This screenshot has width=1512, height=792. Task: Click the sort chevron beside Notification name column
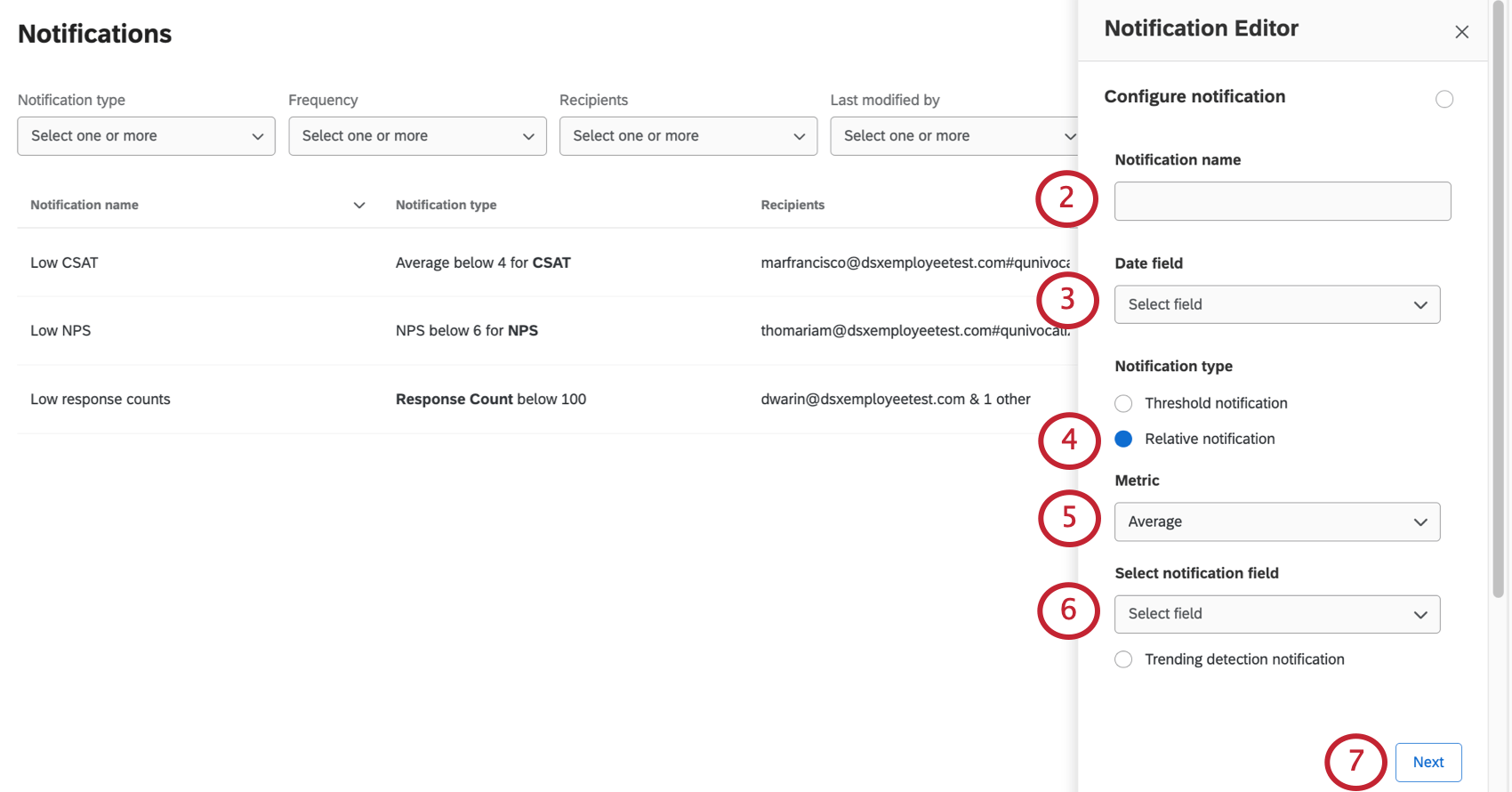click(359, 206)
